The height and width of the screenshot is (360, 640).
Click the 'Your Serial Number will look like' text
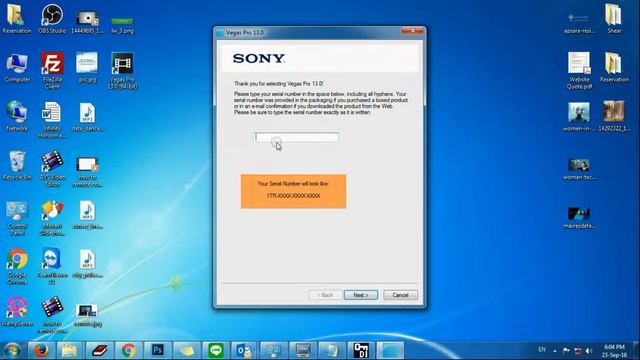click(x=293, y=184)
